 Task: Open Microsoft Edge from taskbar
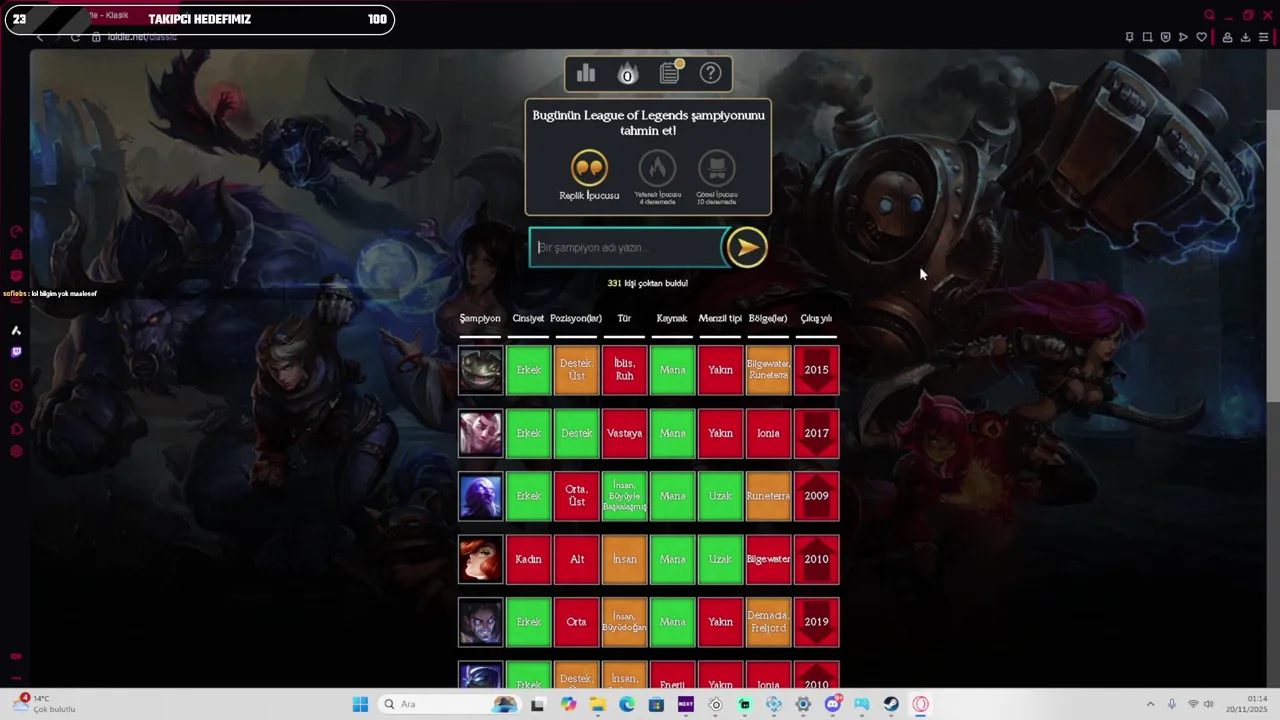point(626,704)
